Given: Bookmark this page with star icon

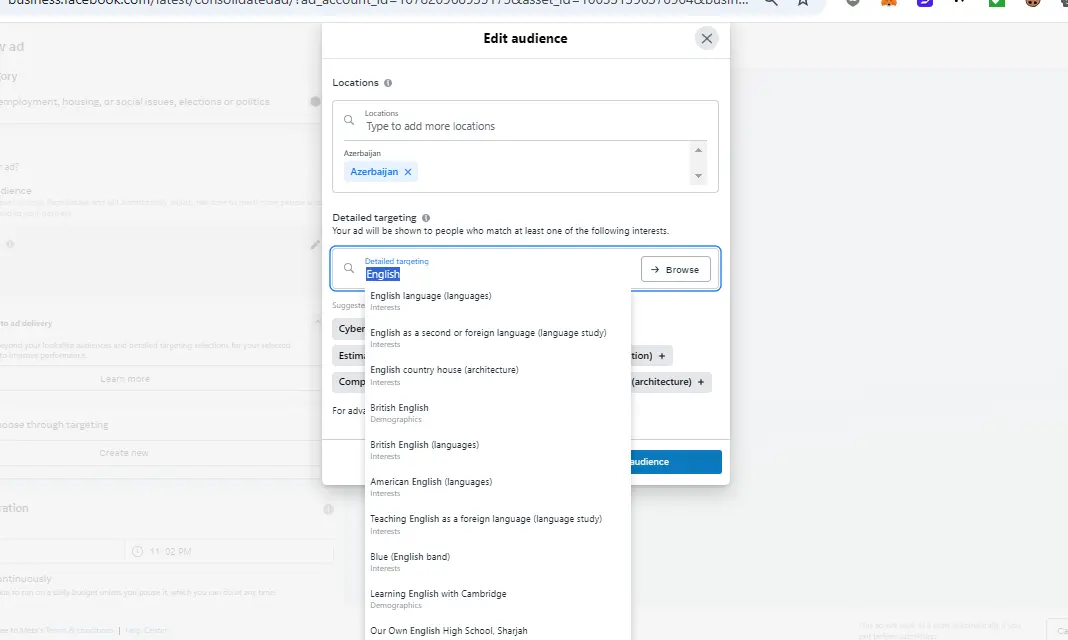Looking at the screenshot, I should coord(804,3).
